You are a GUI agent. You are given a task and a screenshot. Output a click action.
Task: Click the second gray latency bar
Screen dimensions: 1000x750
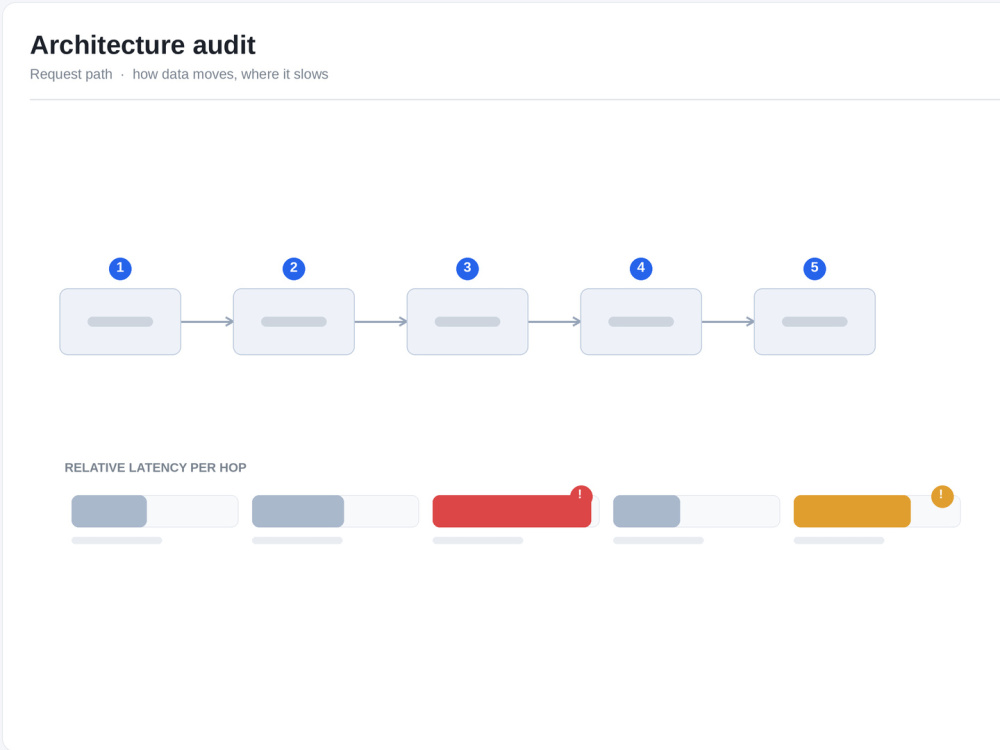pos(298,511)
